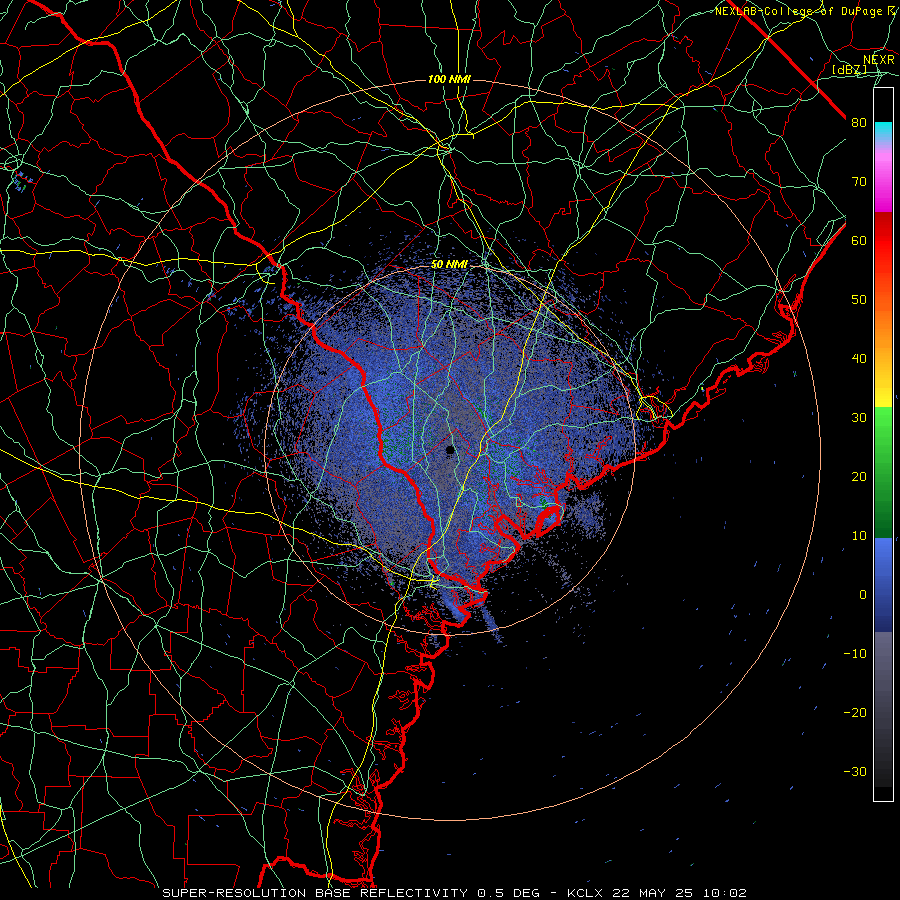This screenshot has height=900, width=900.
Task: Click the KCLX station identifier in caption
Action: 585,893
